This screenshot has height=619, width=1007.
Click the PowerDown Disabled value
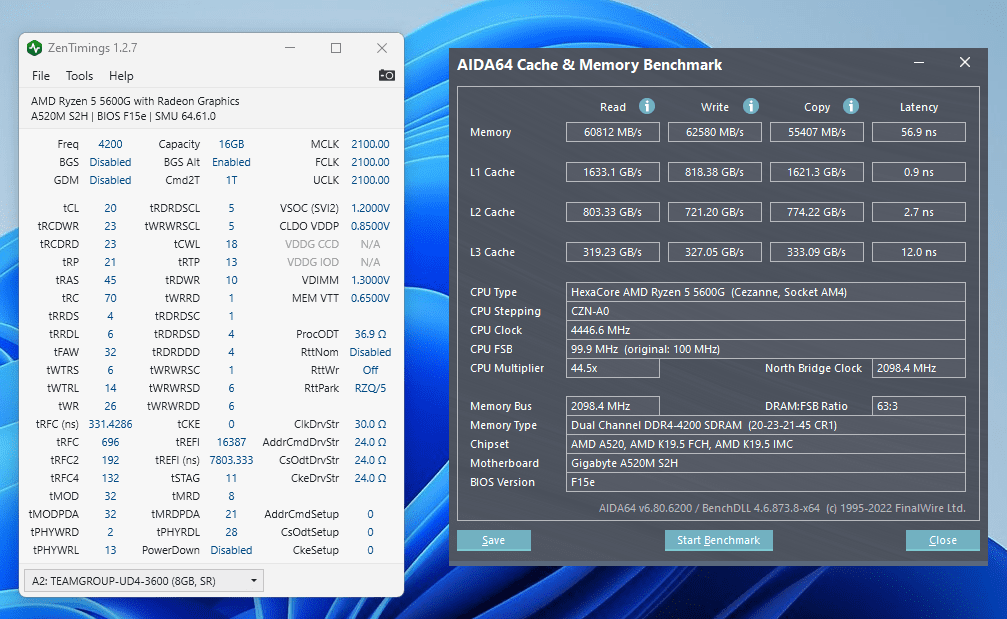click(231, 550)
